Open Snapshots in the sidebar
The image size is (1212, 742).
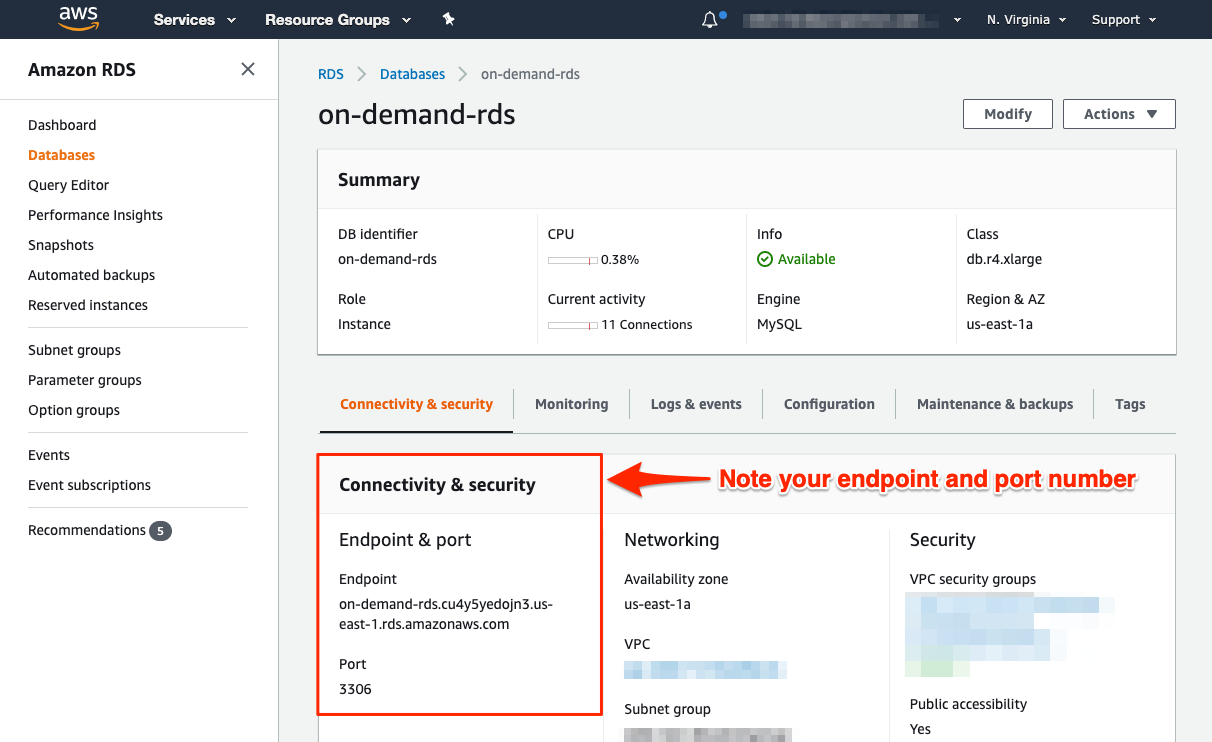point(61,245)
